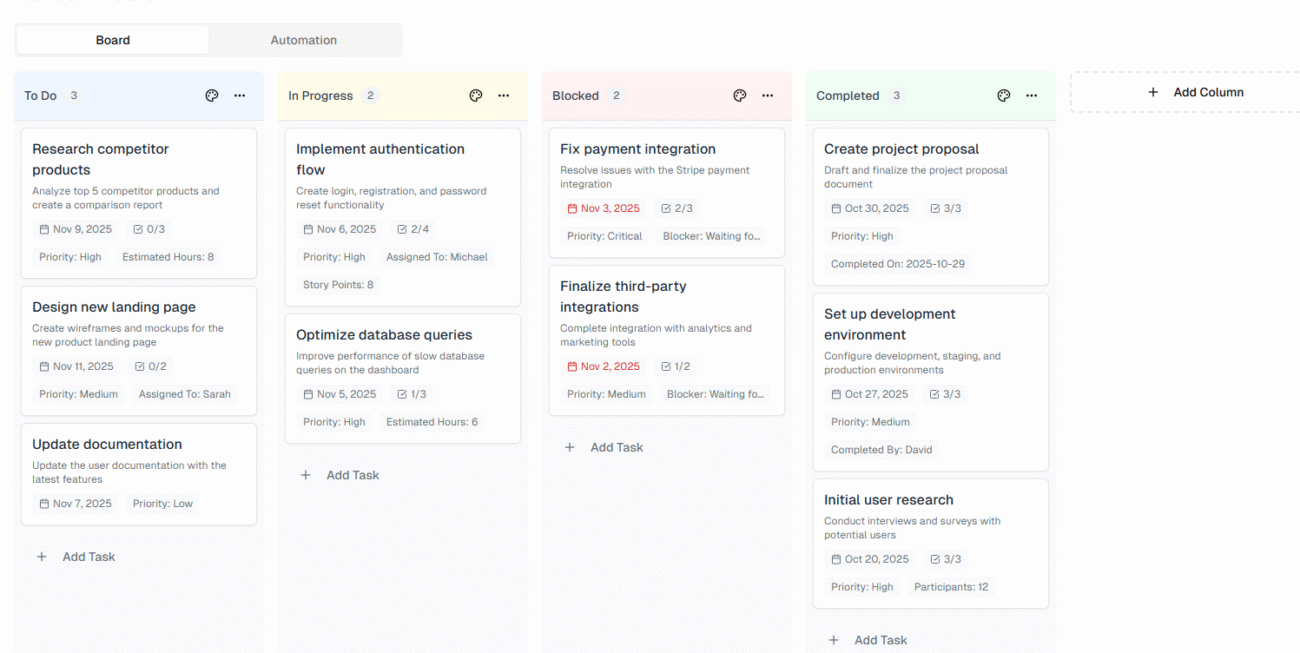Open the options menu for the To Do column
This screenshot has height=653, width=1300.
239,95
